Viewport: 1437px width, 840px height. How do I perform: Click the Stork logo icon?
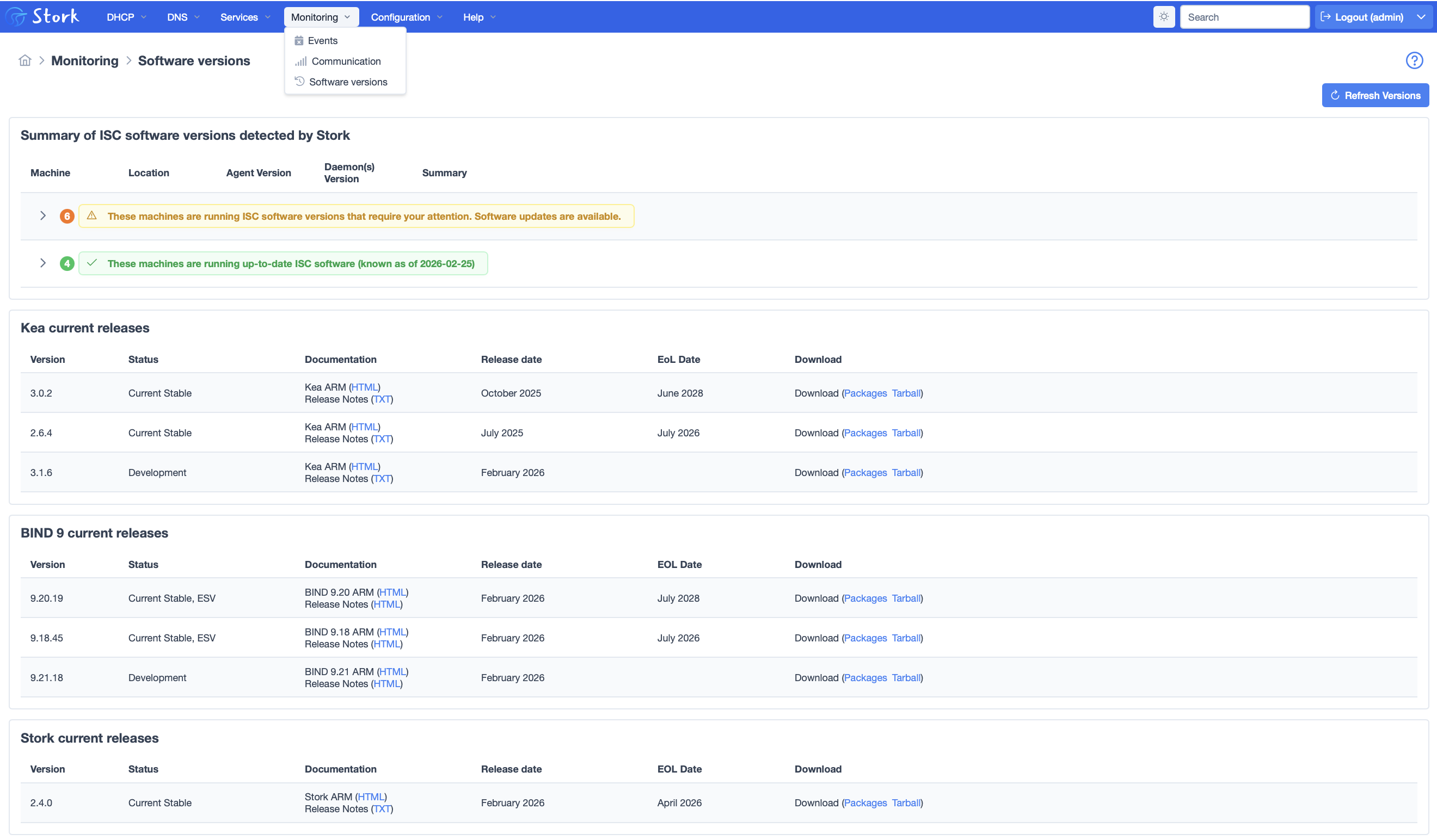point(16,16)
